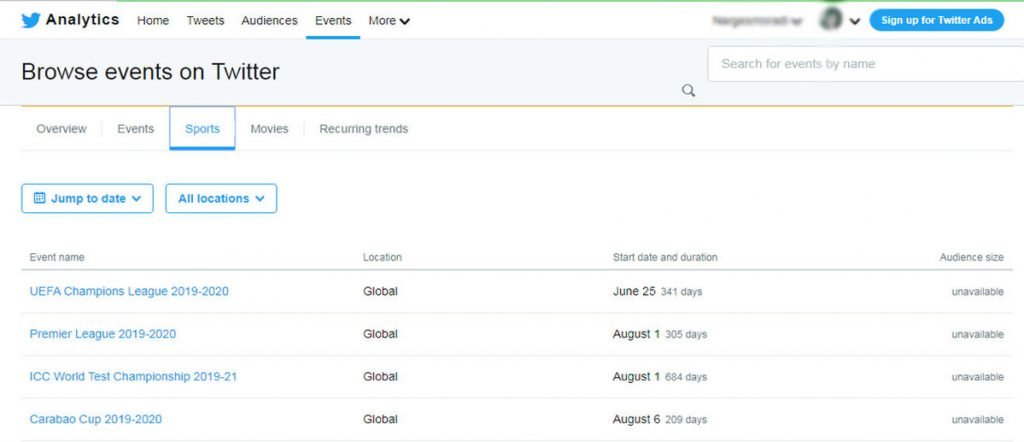The image size is (1024, 442).
Task: Expand the account menu chevron beside avatar
Action: click(x=855, y=21)
